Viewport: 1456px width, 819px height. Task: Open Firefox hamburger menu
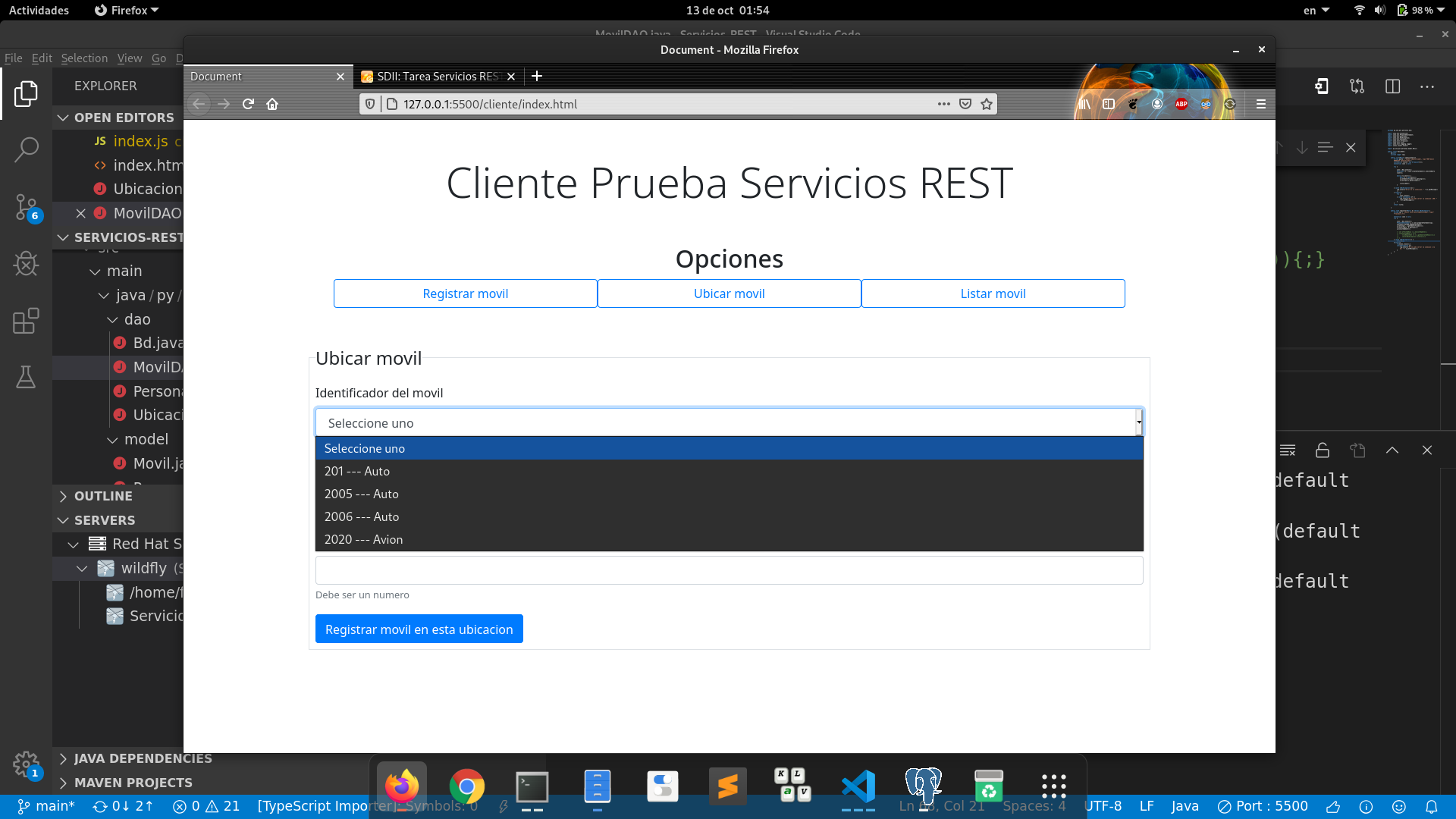click(x=1260, y=104)
